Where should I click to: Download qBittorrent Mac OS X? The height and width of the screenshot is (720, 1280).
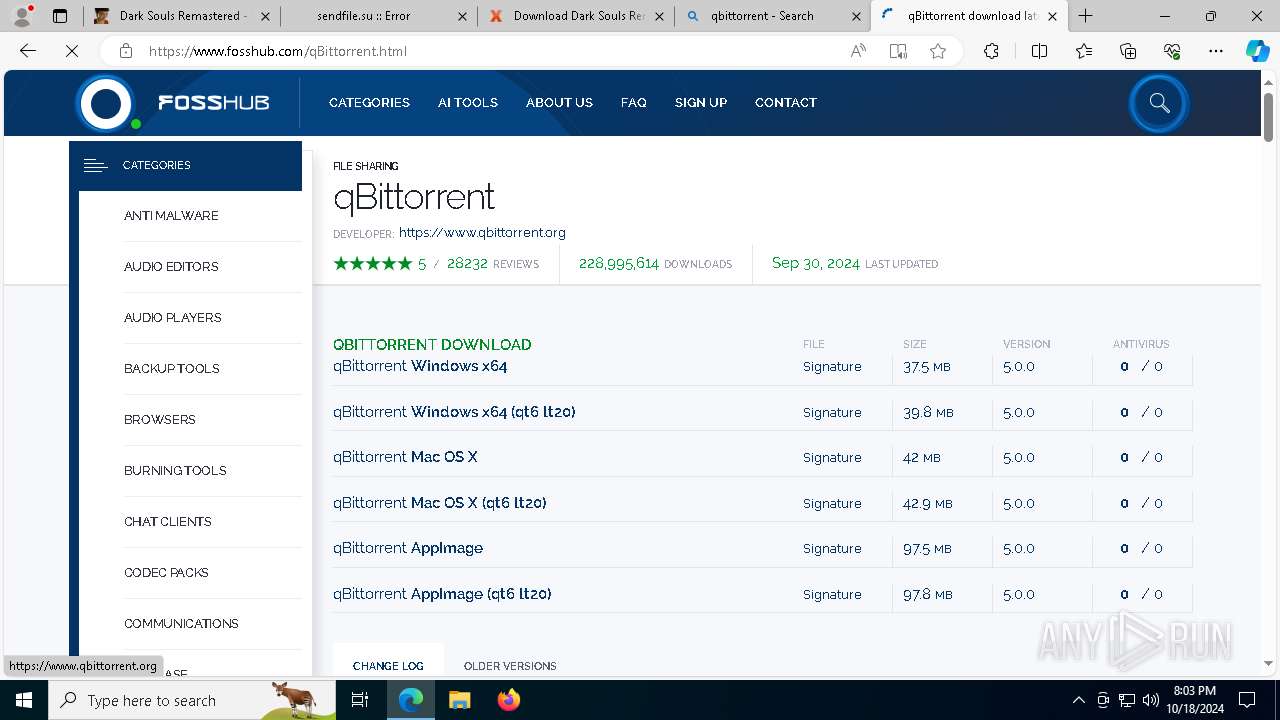pyautogui.click(x=405, y=457)
